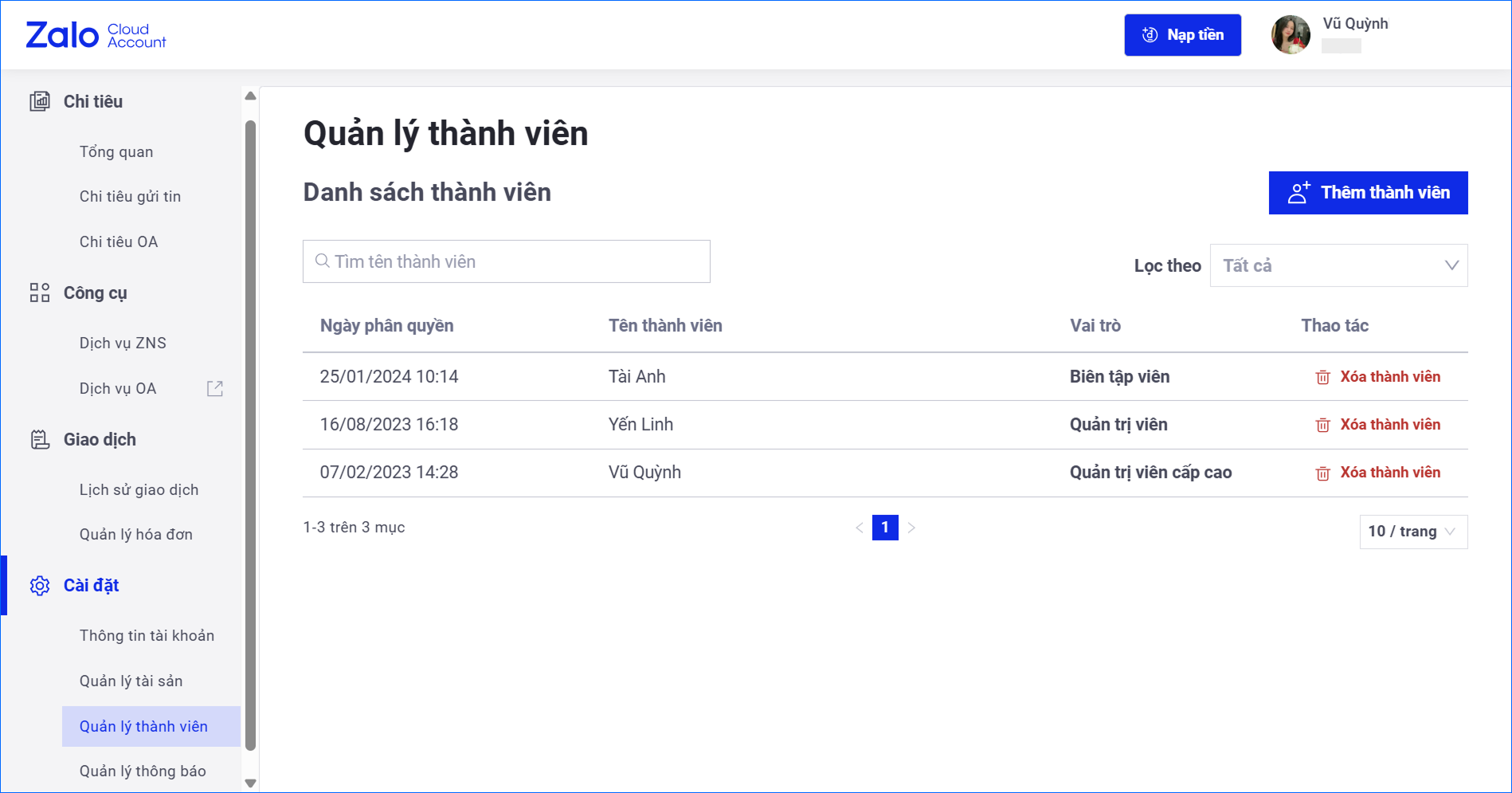
Task: Click the Giao dịch receipt icon
Action: [40, 439]
